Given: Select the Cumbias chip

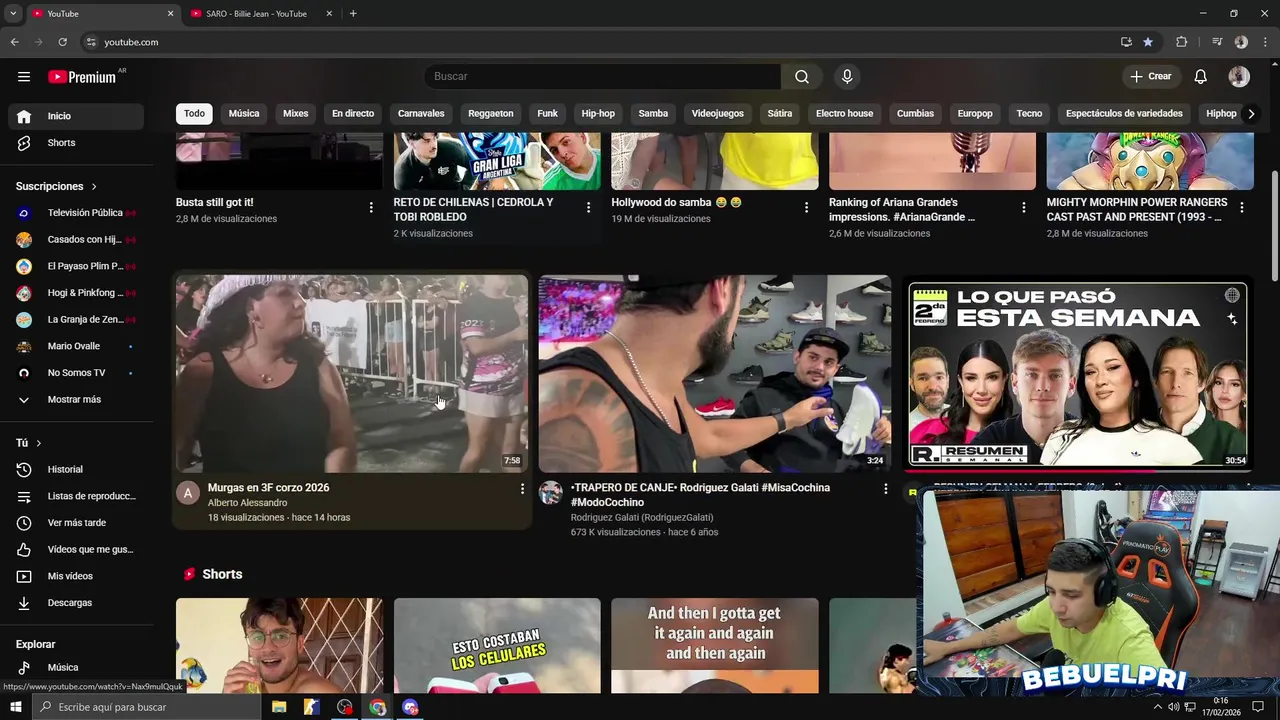Looking at the screenshot, I should (x=915, y=114).
